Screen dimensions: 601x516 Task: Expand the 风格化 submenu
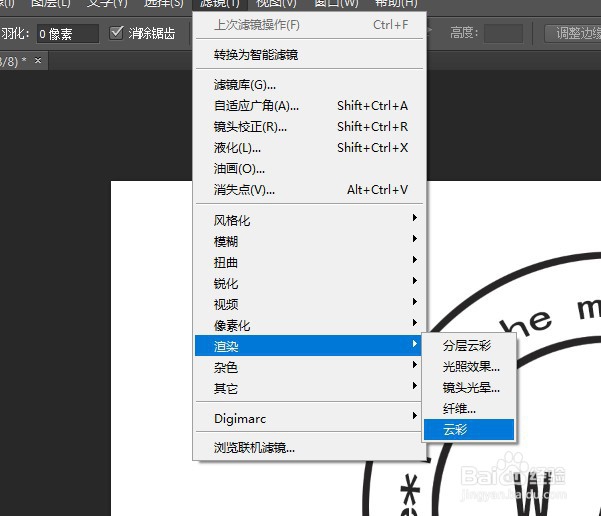[x=309, y=220]
